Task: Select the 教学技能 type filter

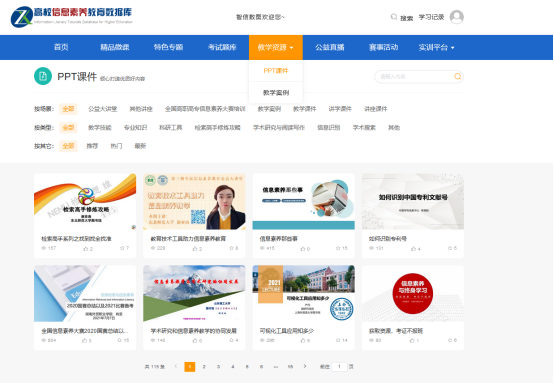Action: click(100, 128)
